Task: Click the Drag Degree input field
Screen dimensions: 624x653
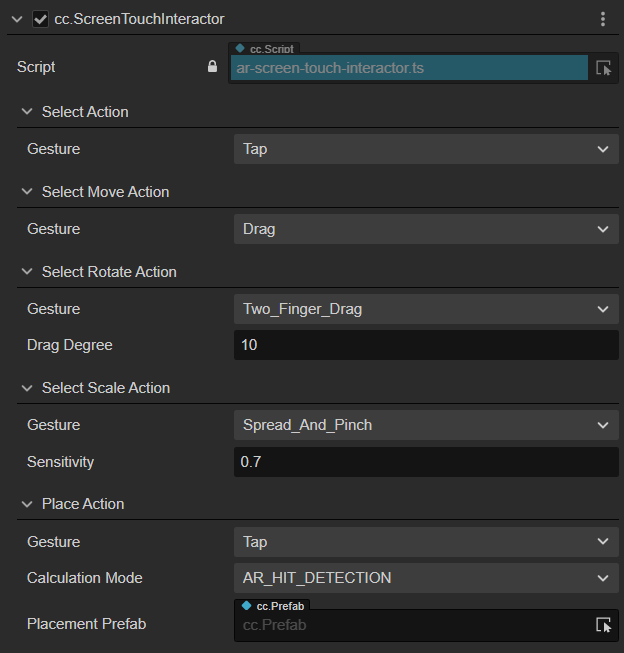Action: (x=425, y=346)
